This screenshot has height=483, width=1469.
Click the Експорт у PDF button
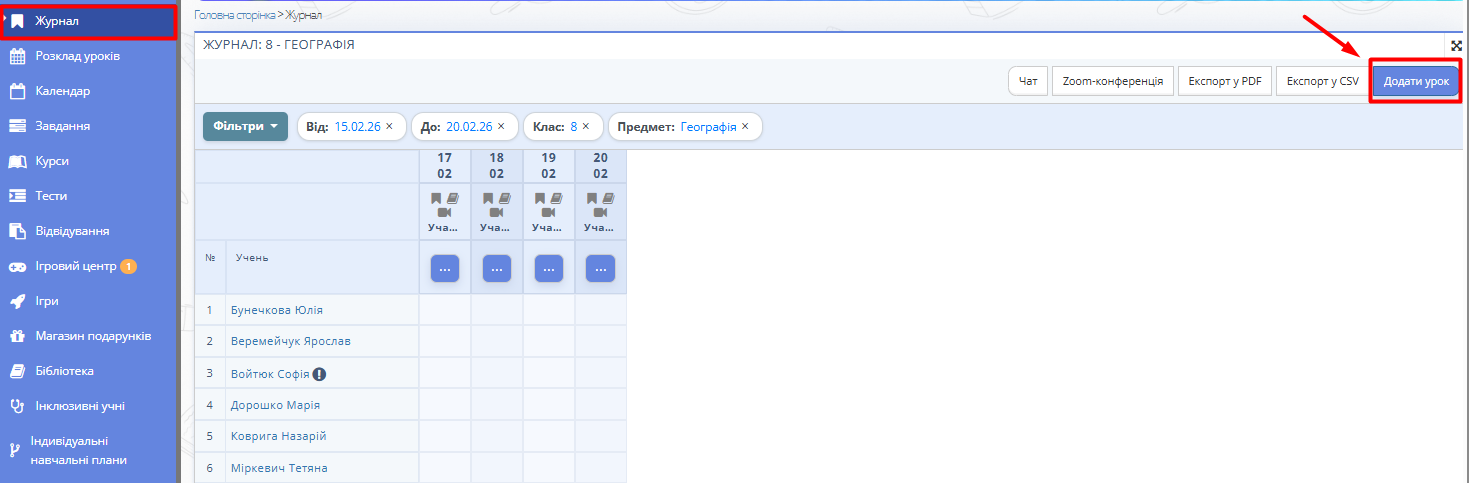pyautogui.click(x=1225, y=81)
